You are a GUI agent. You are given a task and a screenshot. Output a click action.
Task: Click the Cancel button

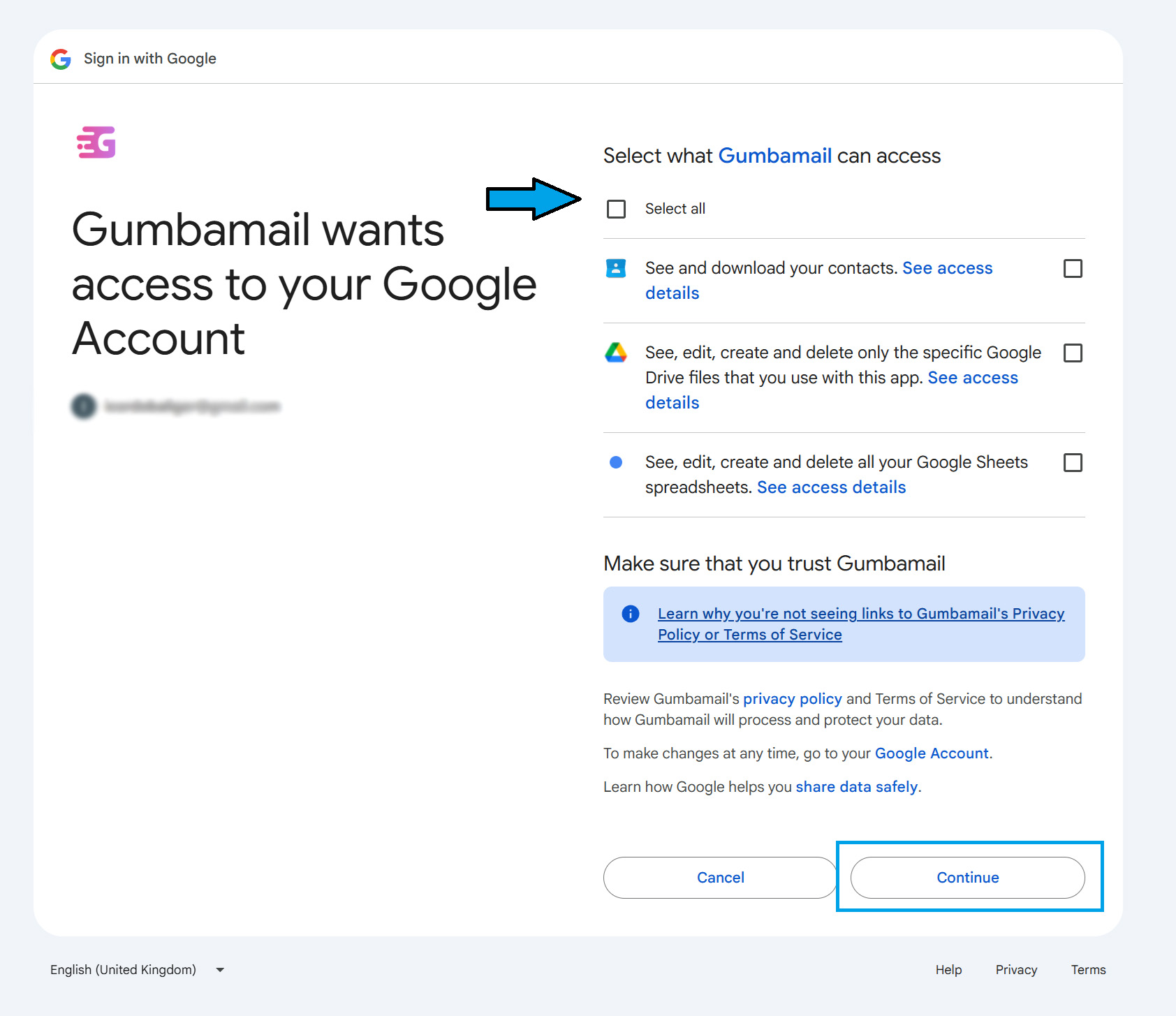point(721,878)
